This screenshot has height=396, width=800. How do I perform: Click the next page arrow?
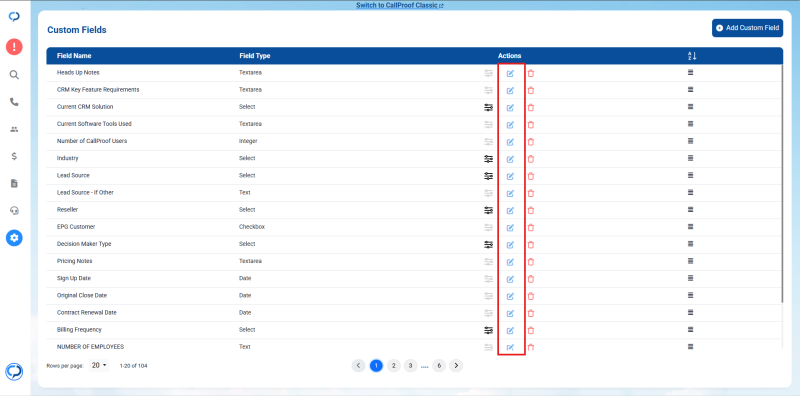point(457,365)
